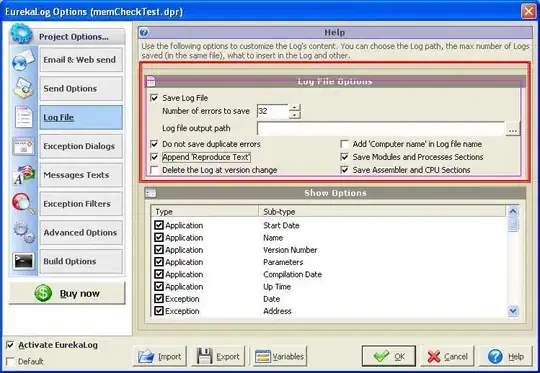Close the EurekaLog Options dialog

tap(528, 11)
